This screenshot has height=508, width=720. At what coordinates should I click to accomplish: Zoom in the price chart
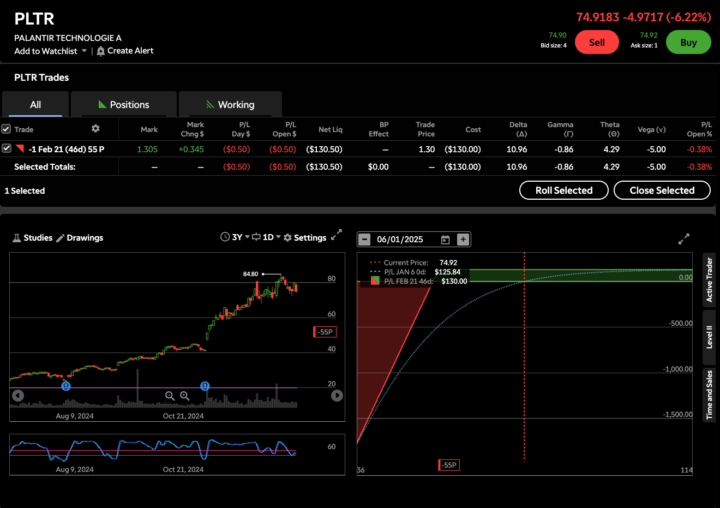184,395
